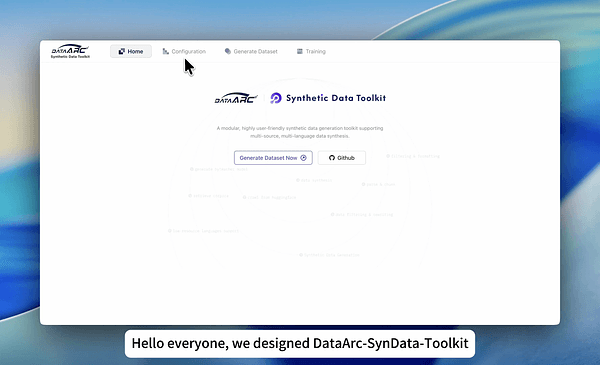
Task: Switch to the Generate Dataset tab
Action: 251,51
